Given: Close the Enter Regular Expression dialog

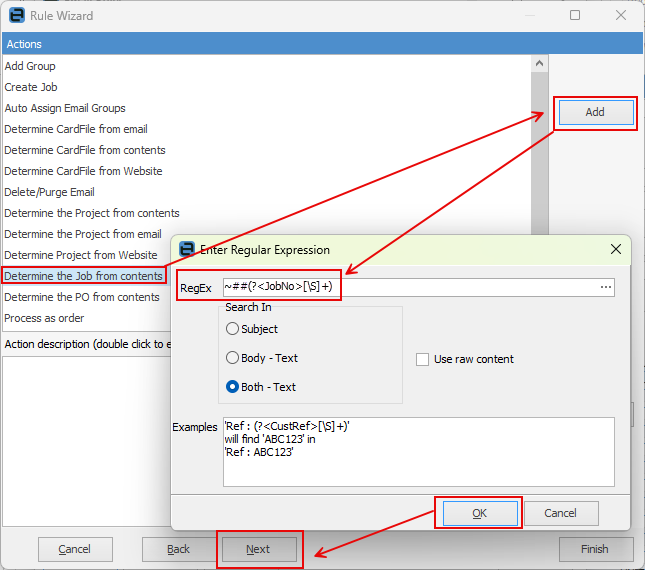Looking at the screenshot, I should click(x=615, y=249).
